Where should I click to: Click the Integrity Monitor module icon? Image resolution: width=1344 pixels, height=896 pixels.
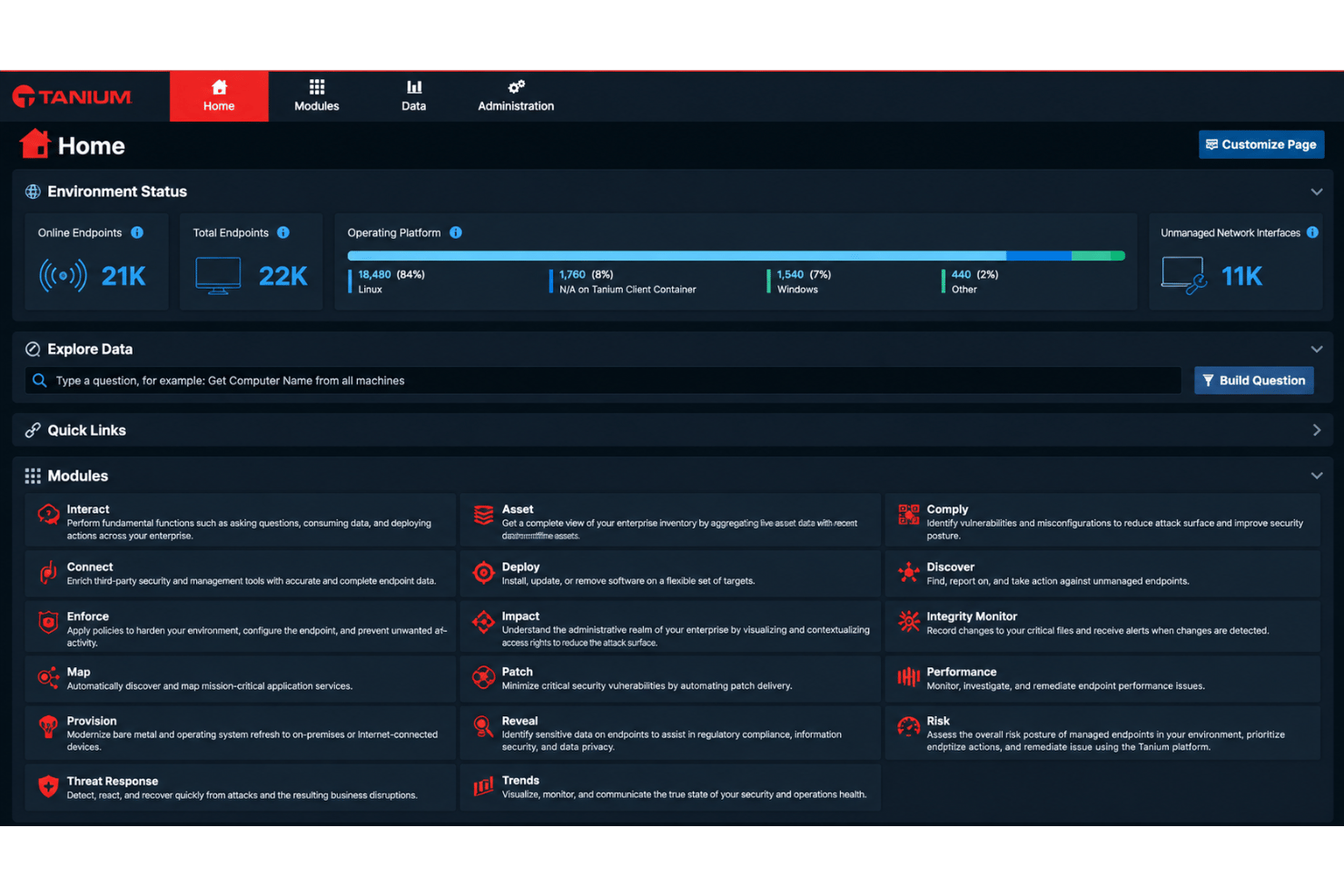(908, 622)
